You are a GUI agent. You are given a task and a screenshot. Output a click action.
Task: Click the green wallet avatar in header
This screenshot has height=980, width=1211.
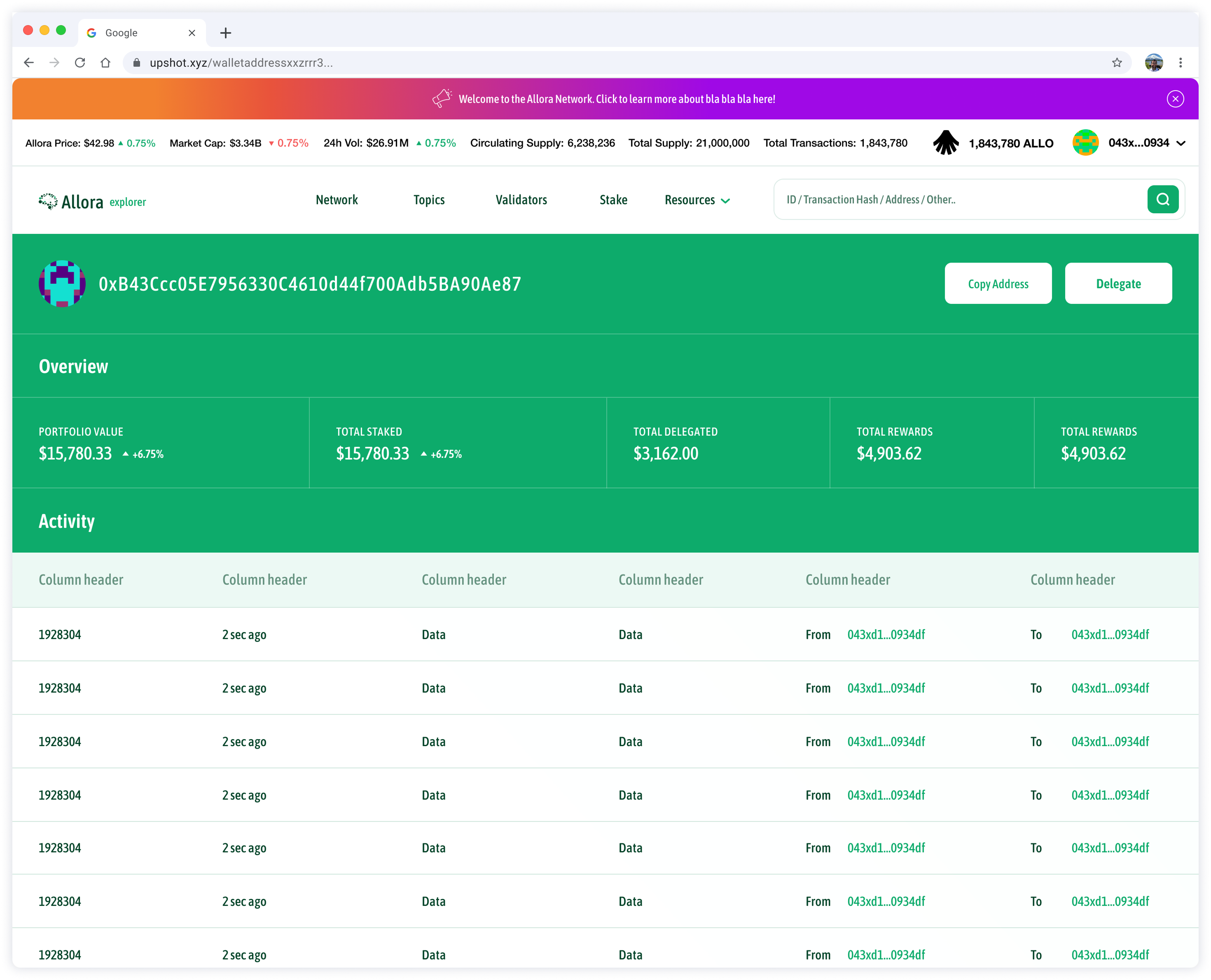tap(1085, 143)
